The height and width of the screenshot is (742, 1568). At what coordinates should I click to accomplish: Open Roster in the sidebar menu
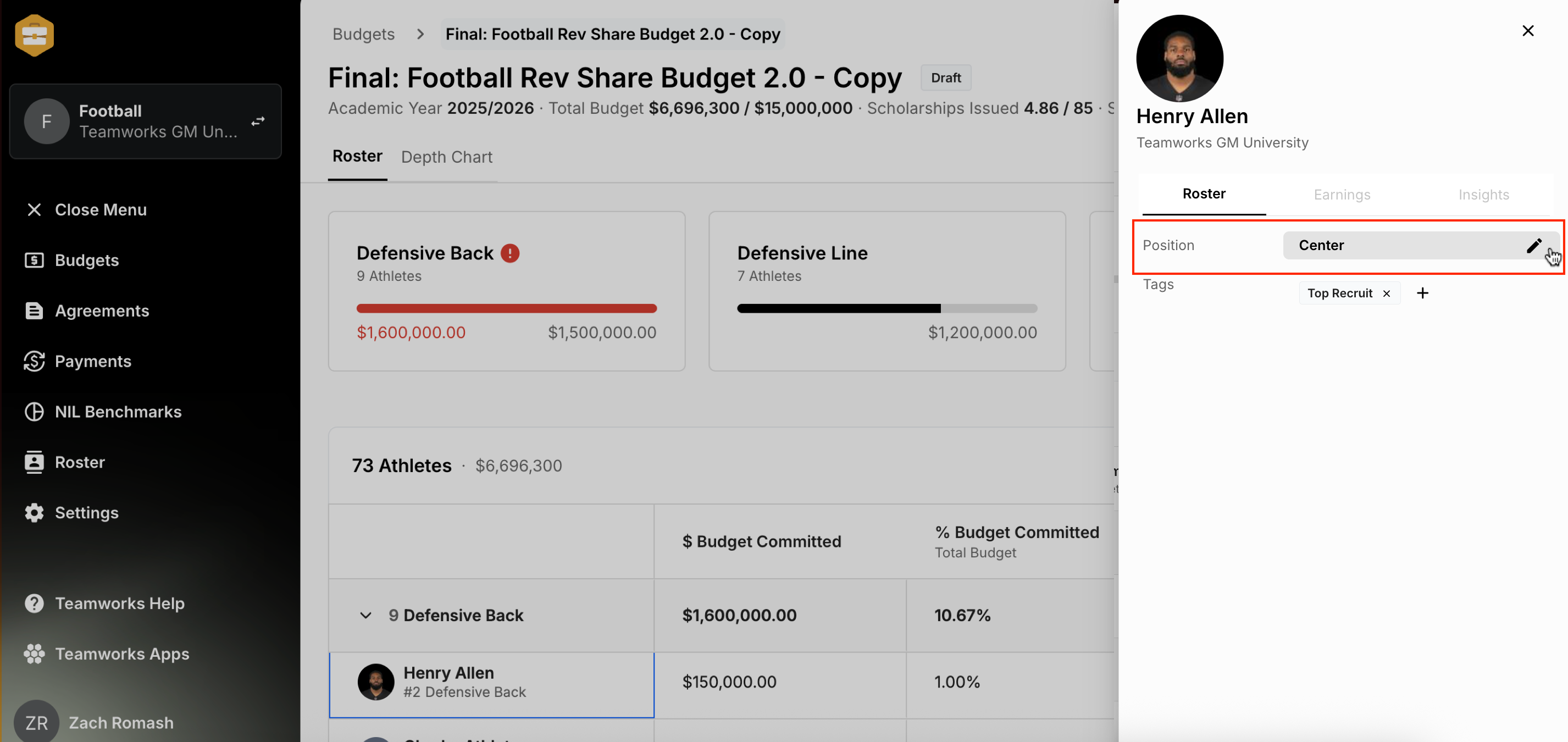(64, 462)
